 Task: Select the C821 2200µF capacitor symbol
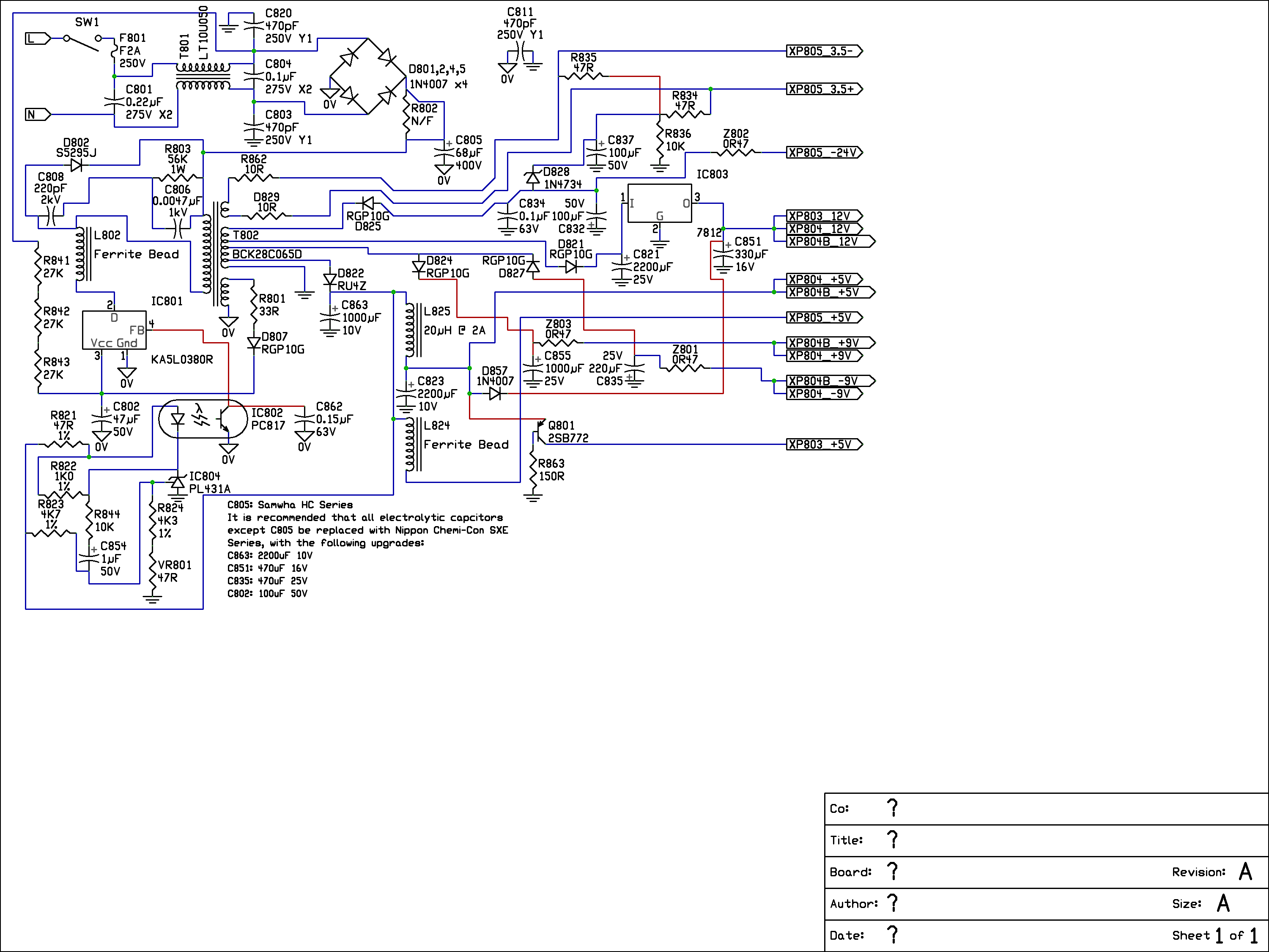click(x=622, y=267)
